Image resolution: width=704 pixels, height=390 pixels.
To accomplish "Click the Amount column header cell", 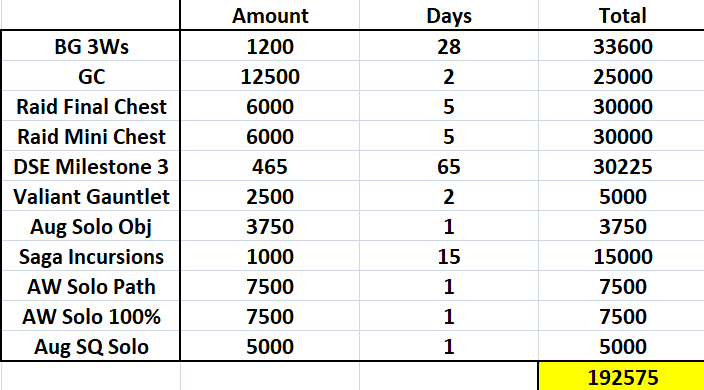I will (x=270, y=15).
